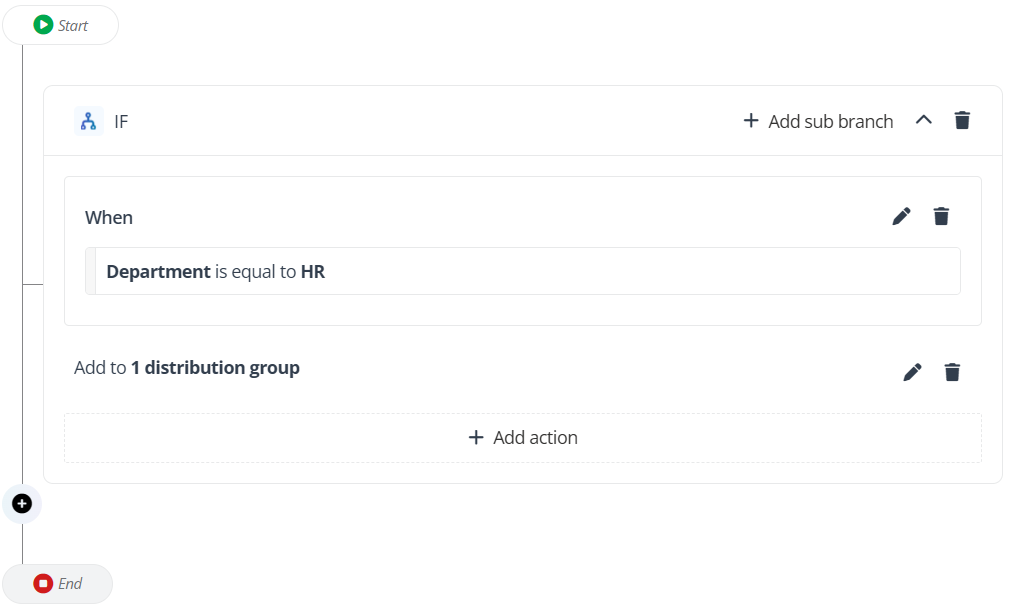Click the condition Department is equal to HR
Viewport: 1010px width, 608px height.
[216, 271]
